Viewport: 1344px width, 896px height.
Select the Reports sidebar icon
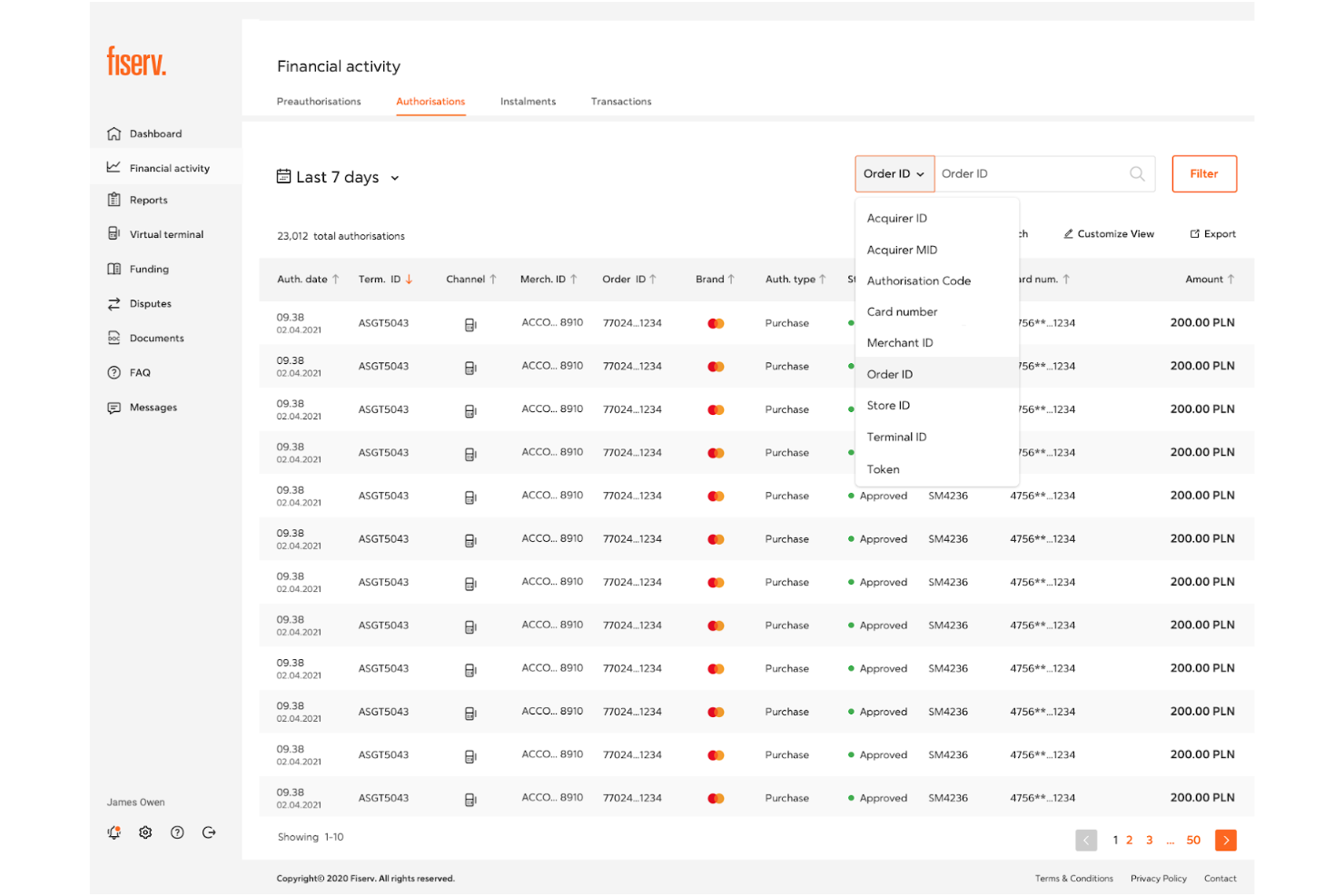pyautogui.click(x=114, y=200)
